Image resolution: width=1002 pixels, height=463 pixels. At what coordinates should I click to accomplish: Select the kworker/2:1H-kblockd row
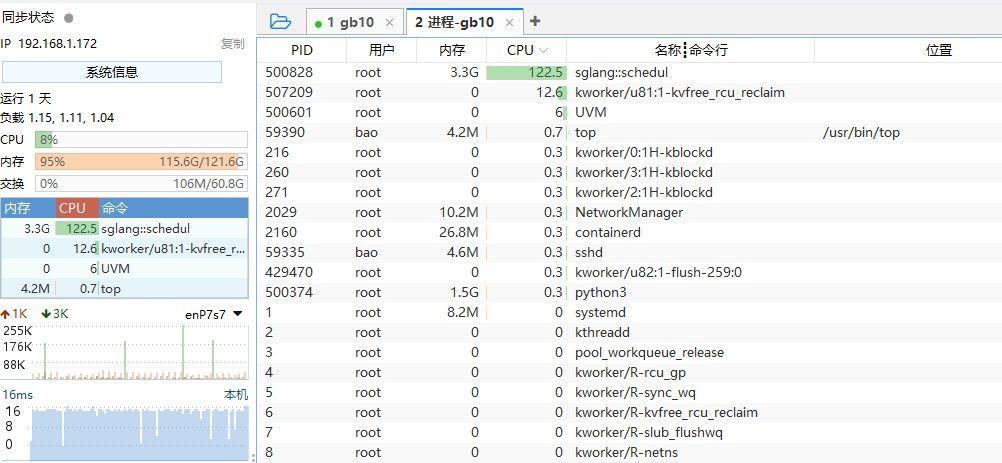coord(629,192)
